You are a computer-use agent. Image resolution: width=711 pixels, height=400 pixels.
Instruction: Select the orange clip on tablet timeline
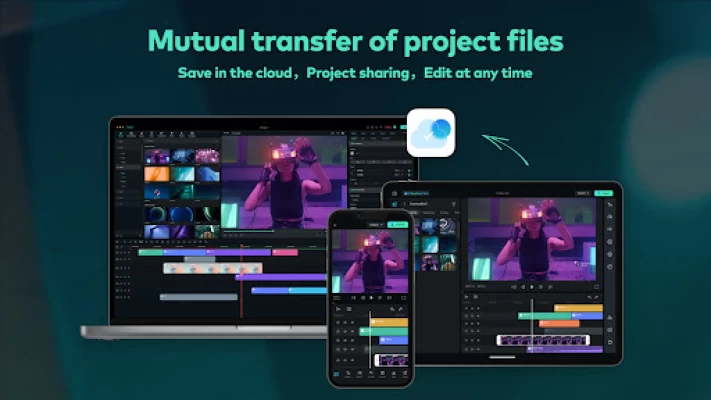click(559, 323)
